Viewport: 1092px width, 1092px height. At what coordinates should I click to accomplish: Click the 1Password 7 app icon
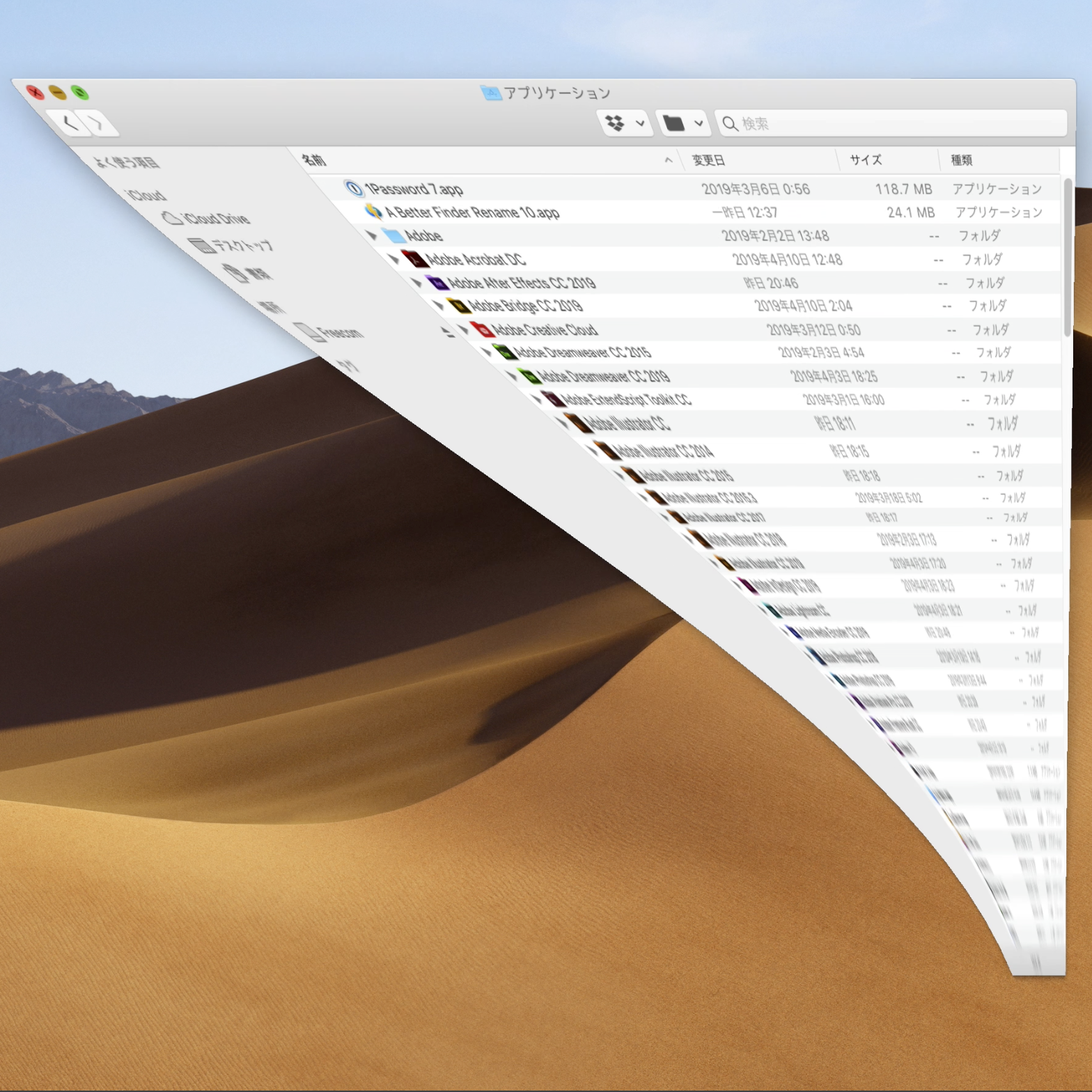coord(354,189)
